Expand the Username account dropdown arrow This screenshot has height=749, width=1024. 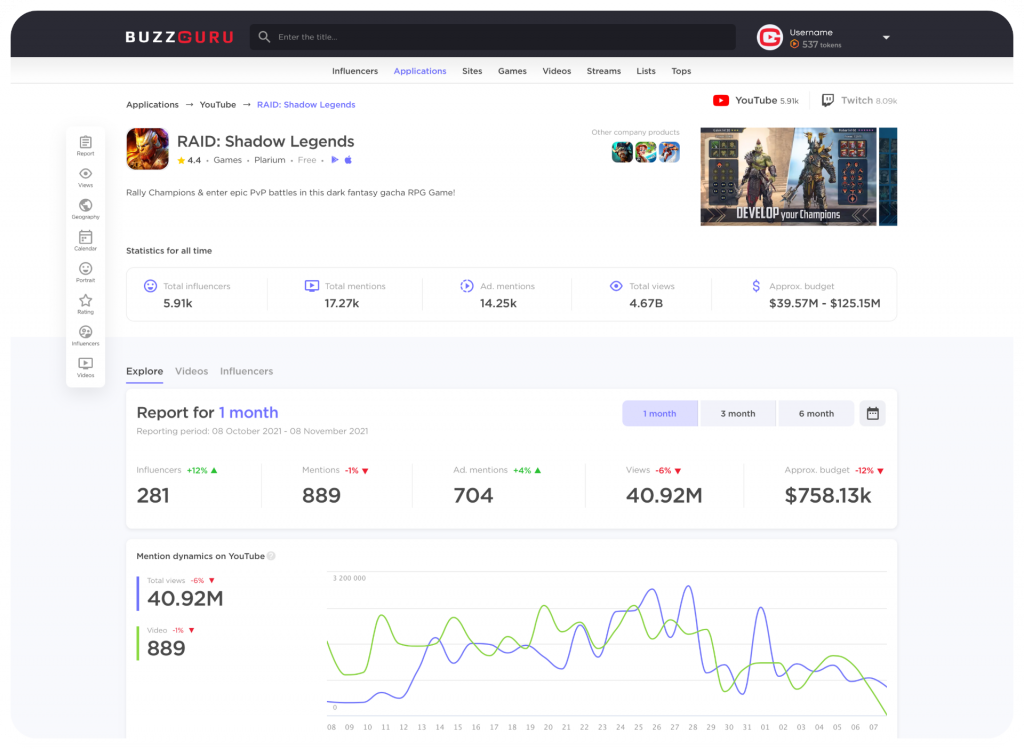pyautogui.click(x=886, y=38)
